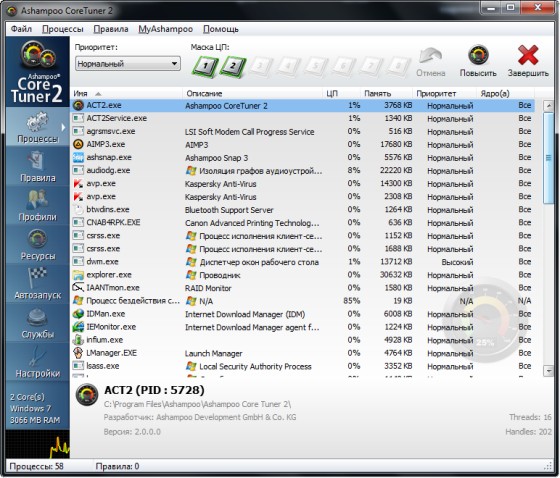Open the Помощь menu
Screen dimensions: 560x478
(220, 29)
